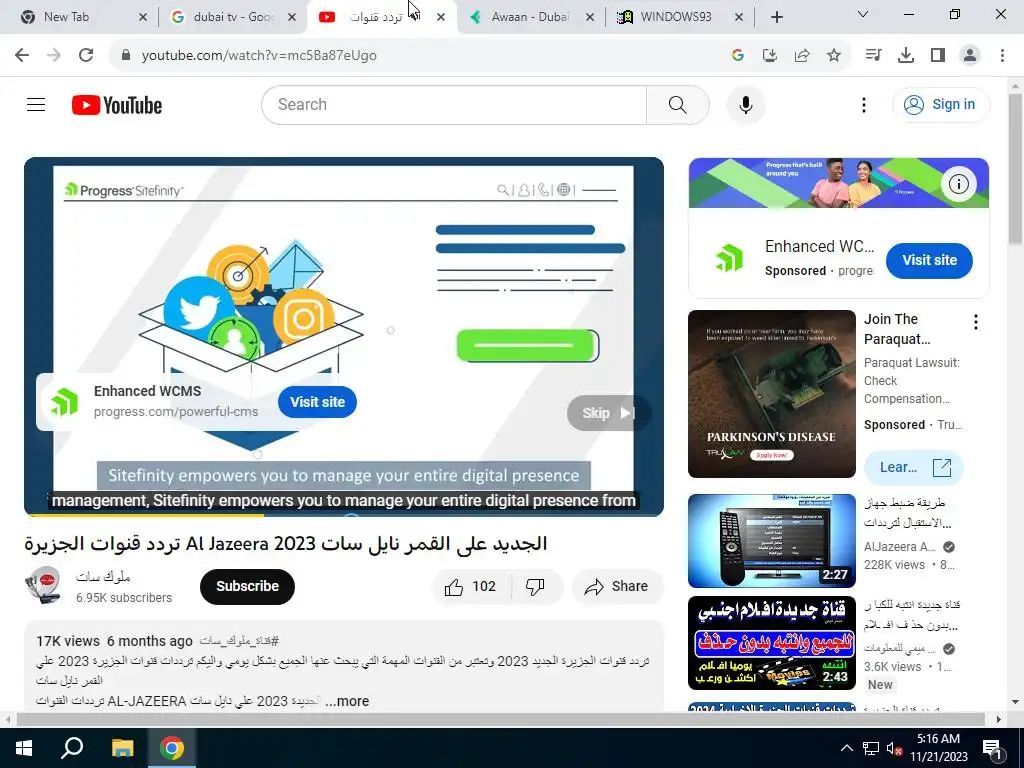Reload the current page
This screenshot has width=1024, height=768.
point(86,56)
